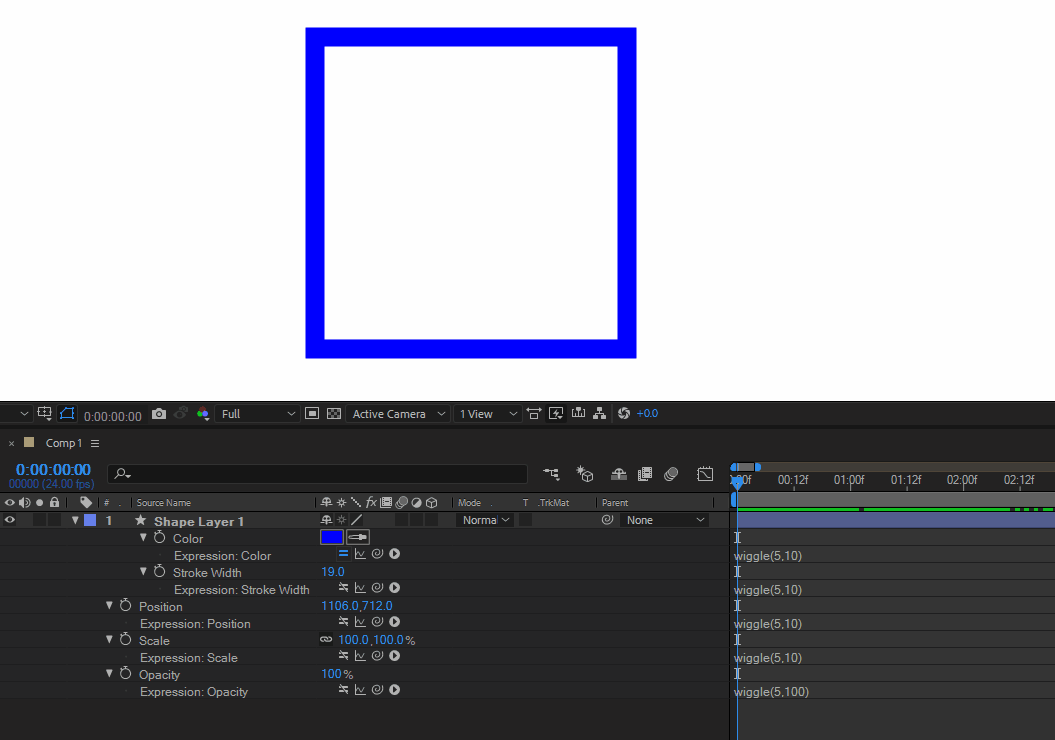Collapse the Color property arrow
Viewport: 1055px width, 740px height.
pos(143,538)
